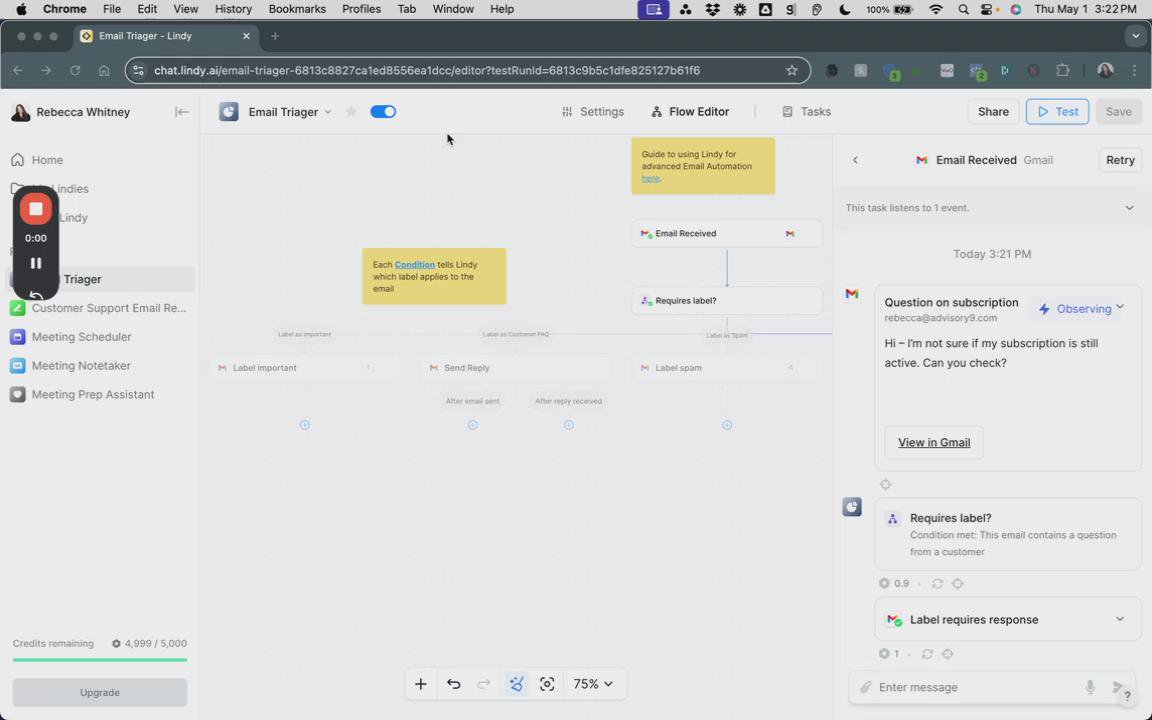Image resolution: width=1152 pixels, height=720 pixels.
Task: Click the fit-to-screen focus icon
Action: 547,684
